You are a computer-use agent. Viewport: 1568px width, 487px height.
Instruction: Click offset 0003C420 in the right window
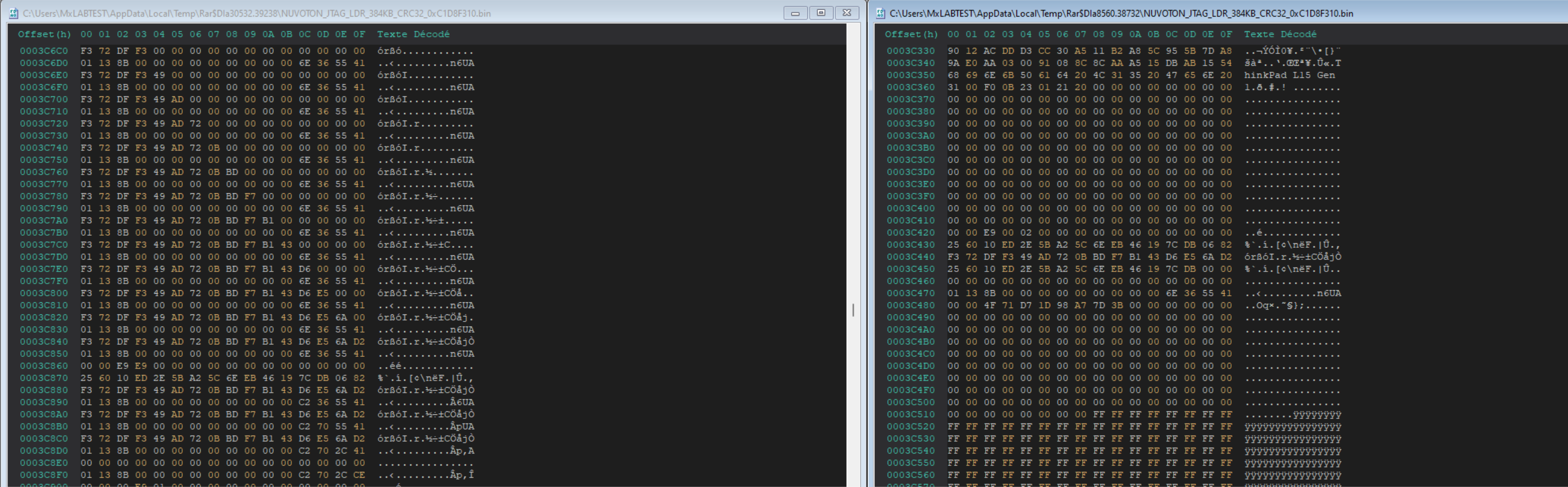911,233
